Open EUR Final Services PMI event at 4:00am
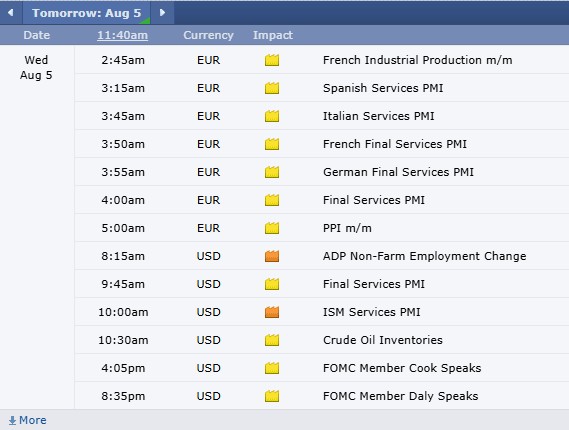 [374, 200]
